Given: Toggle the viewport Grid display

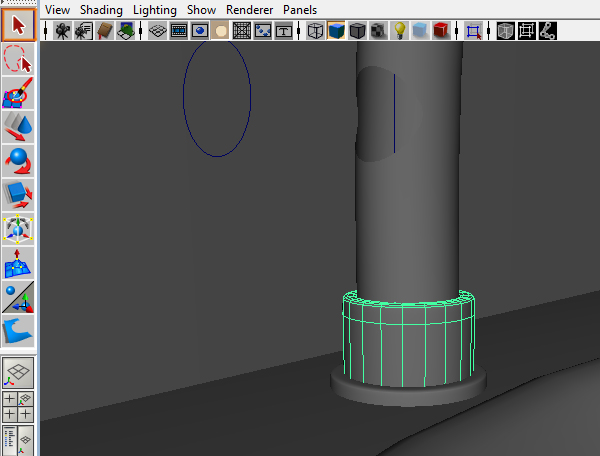Looking at the screenshot, I should pyautogui.click(x=158, y=31).
